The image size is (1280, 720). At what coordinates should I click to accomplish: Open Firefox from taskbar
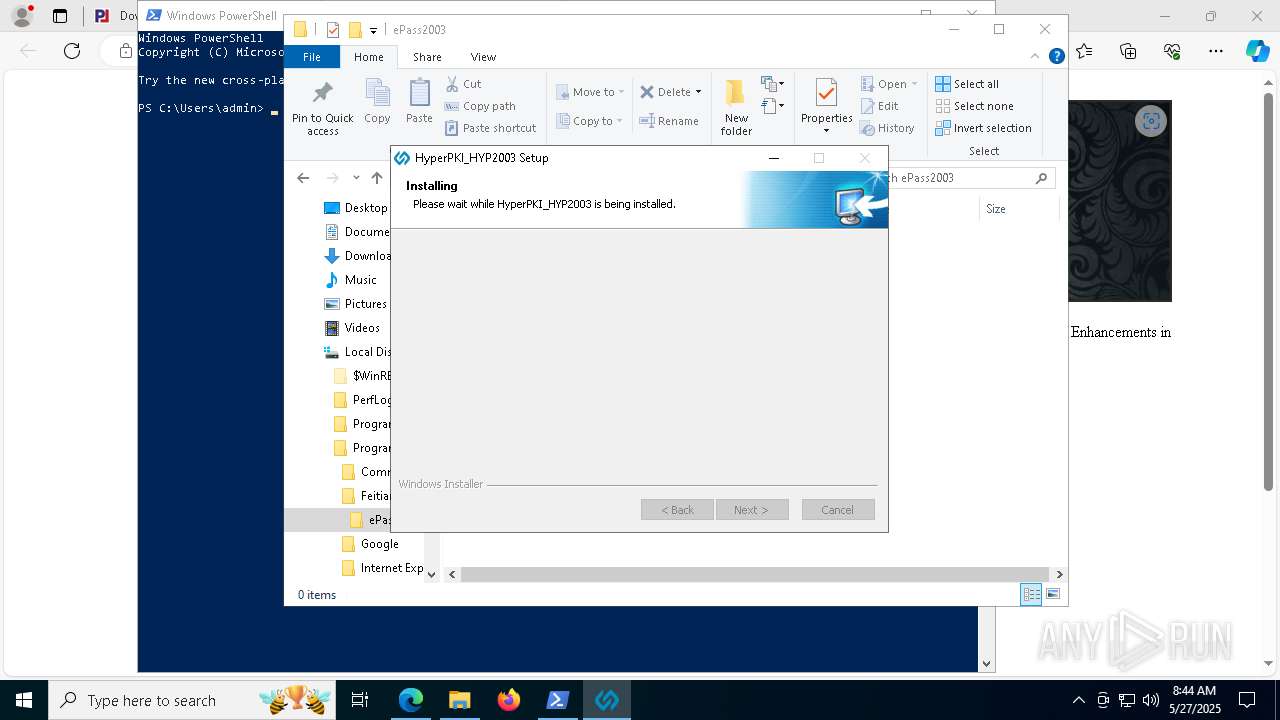[x=509, y=700]
